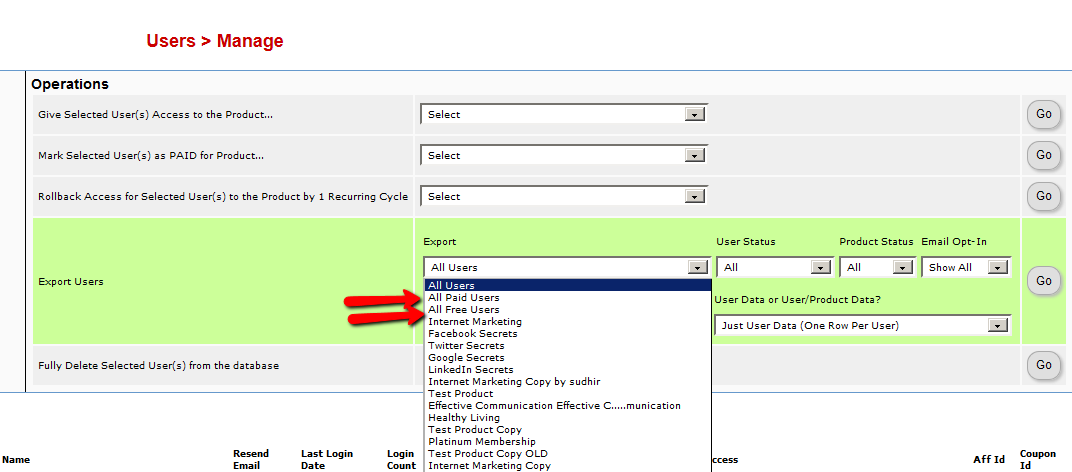Select All Free Users option
Screen dimensions: 1072x472
464,310
